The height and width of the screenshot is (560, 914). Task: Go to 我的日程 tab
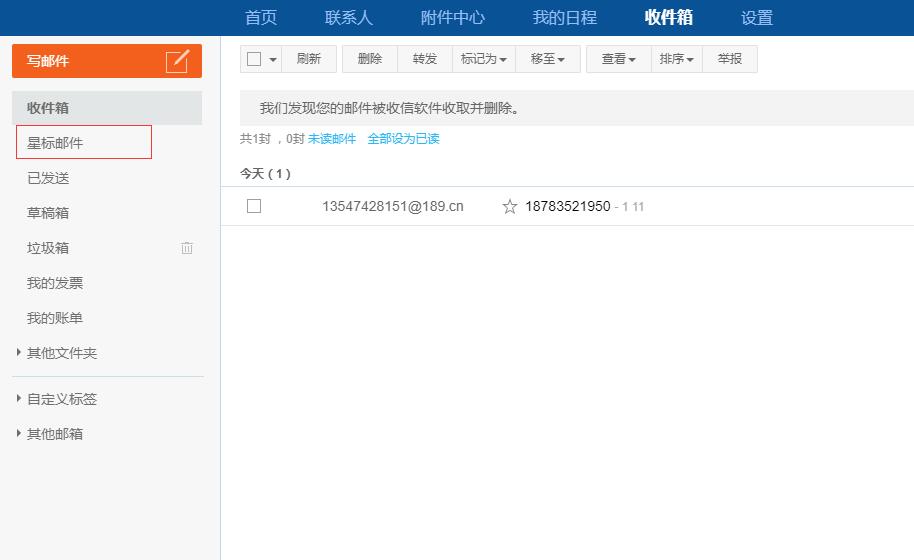(564, 18)
